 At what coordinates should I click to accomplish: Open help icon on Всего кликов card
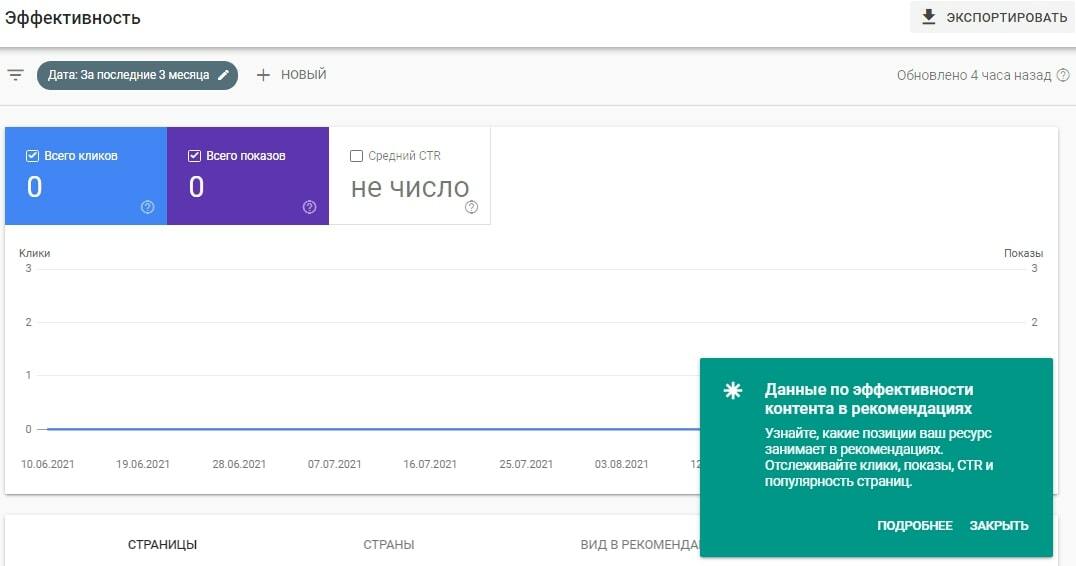click(148, 207)
